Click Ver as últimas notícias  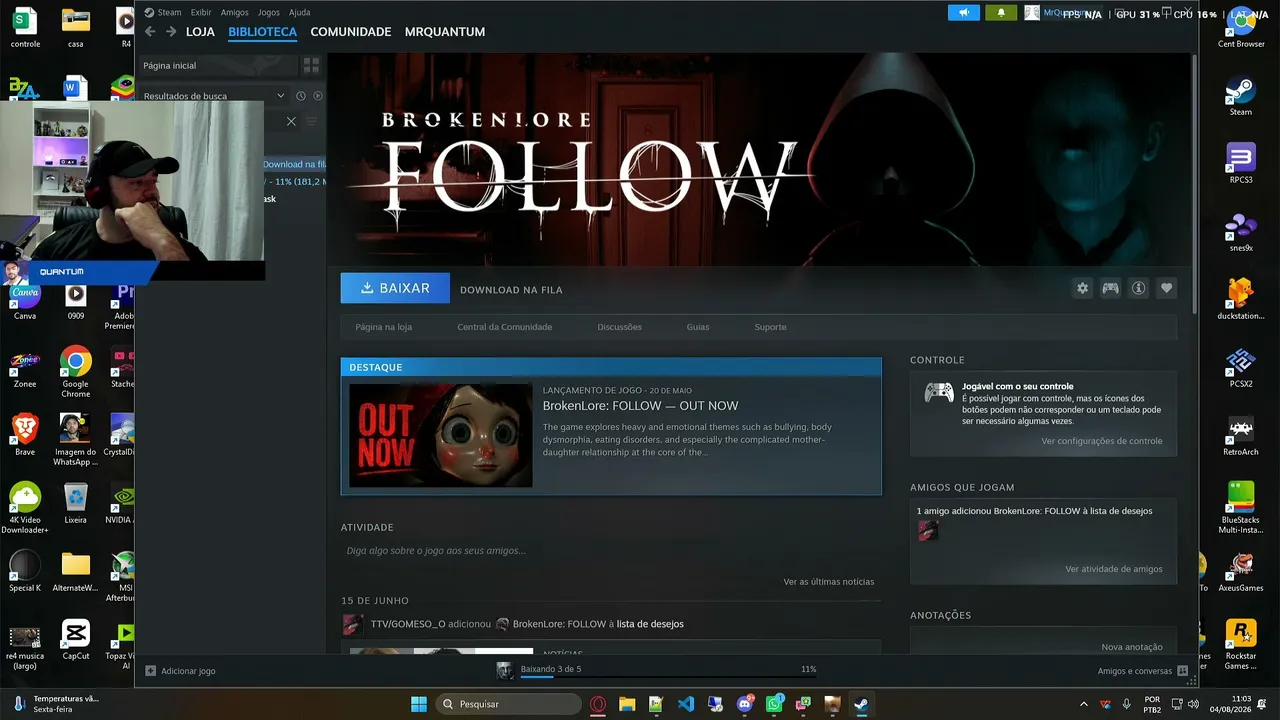[x=829, y=581]
